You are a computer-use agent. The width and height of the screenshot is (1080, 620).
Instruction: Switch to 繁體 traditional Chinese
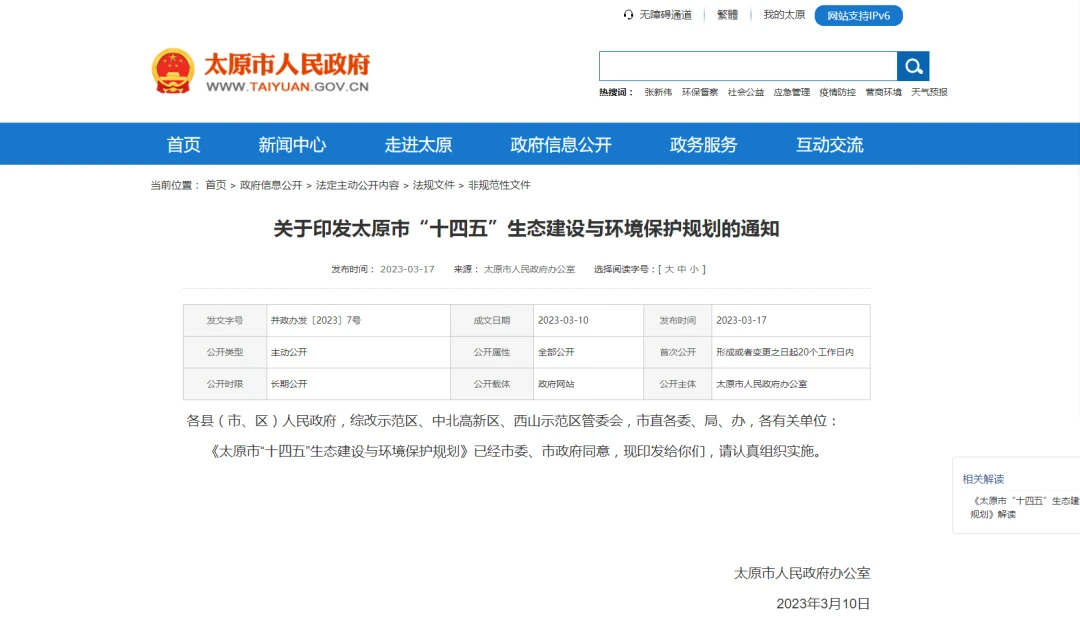(x=727, y=15)
